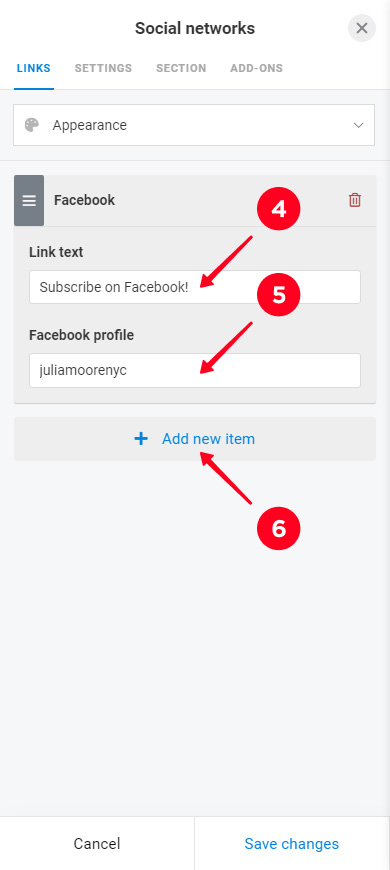Click the Link text label
The height and width of the screenshot is (870, 390).
pyautogui.click(x=56, y=252)
